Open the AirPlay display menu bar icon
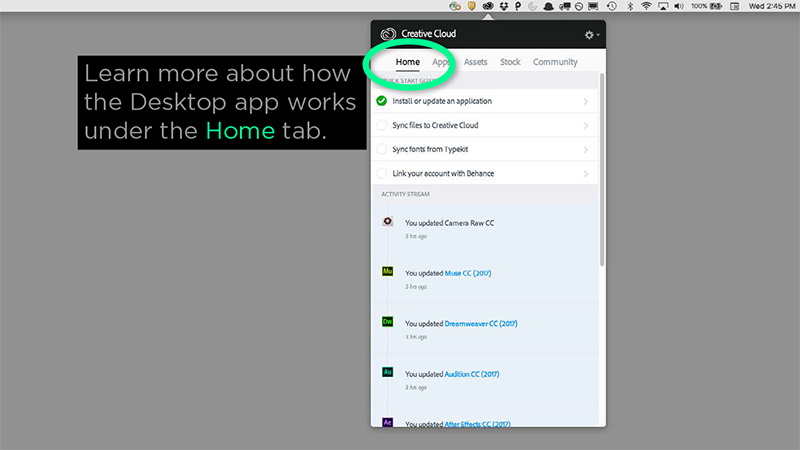This screenshot has width=800, height=450. [x=663, y=6]
